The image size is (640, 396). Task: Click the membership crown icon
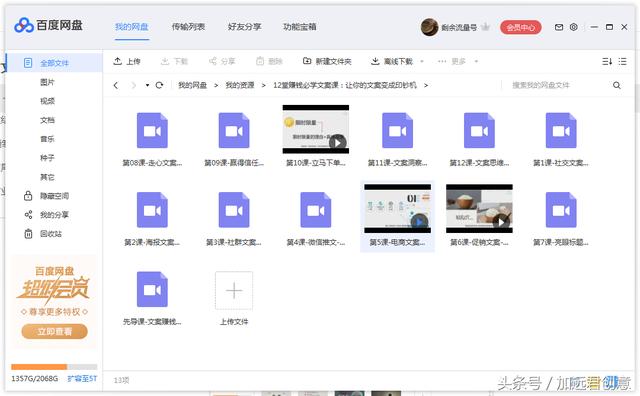pyautogui.click(x=485, y=27)
